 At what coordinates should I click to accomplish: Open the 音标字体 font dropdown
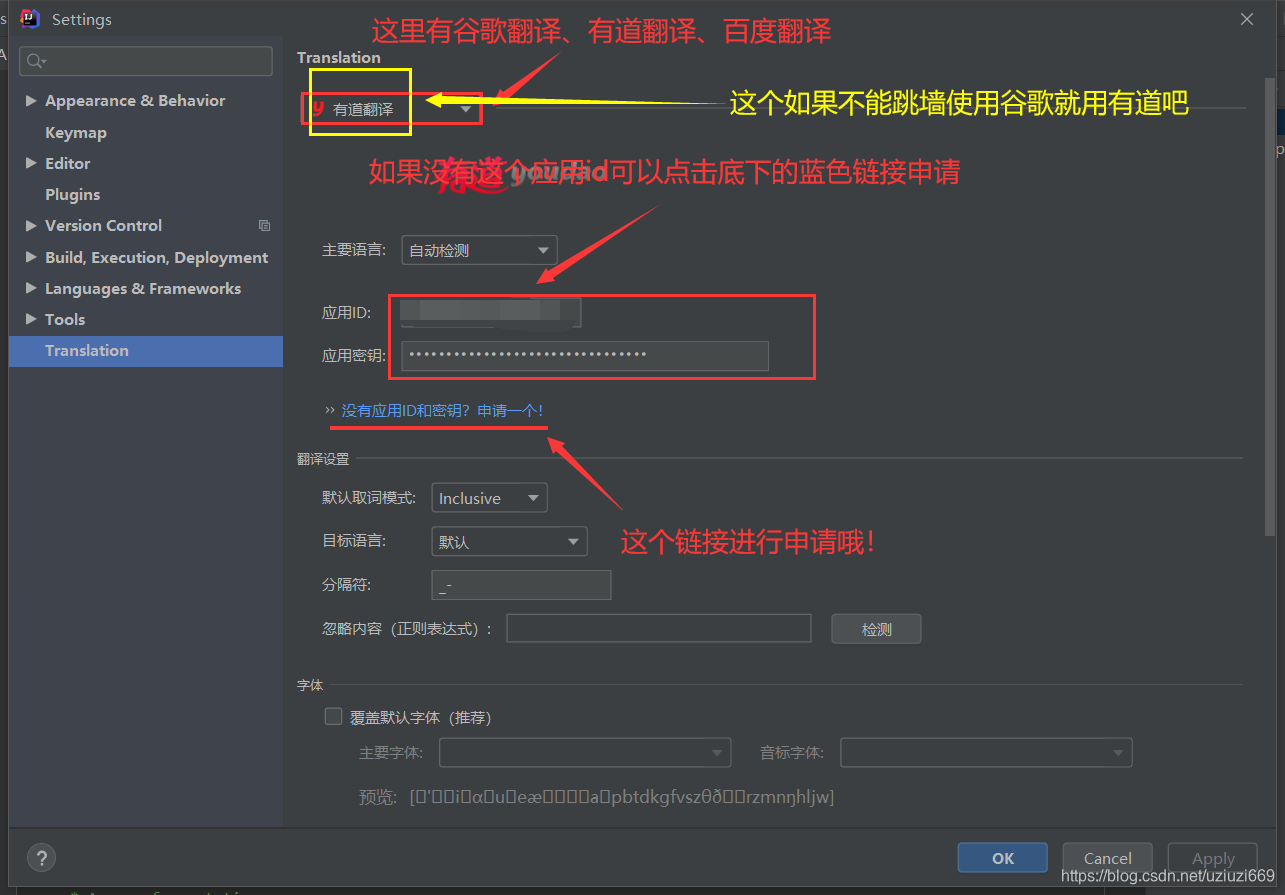986,752
